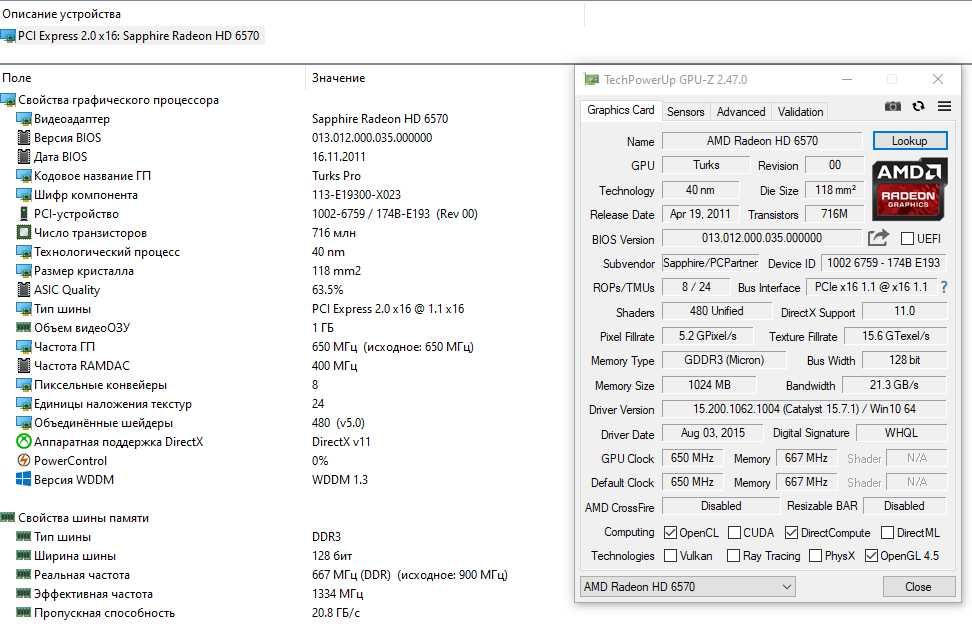Image resolution: width=972 pixels, height=636 pixels.
Task: Click the Device ID field in GPU-Z
Action: tap(884, 263)
